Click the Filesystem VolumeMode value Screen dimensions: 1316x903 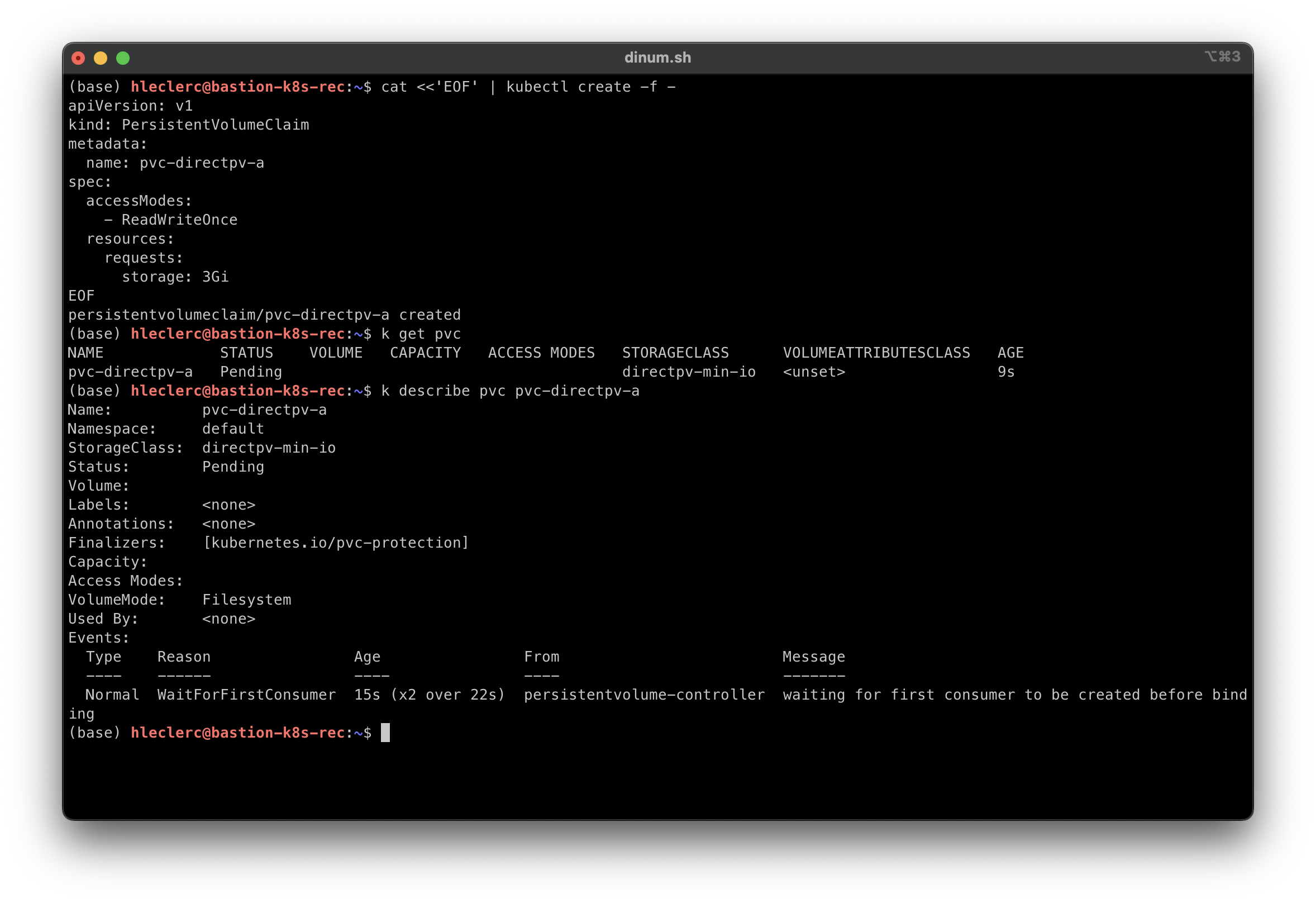pos(247,600)
